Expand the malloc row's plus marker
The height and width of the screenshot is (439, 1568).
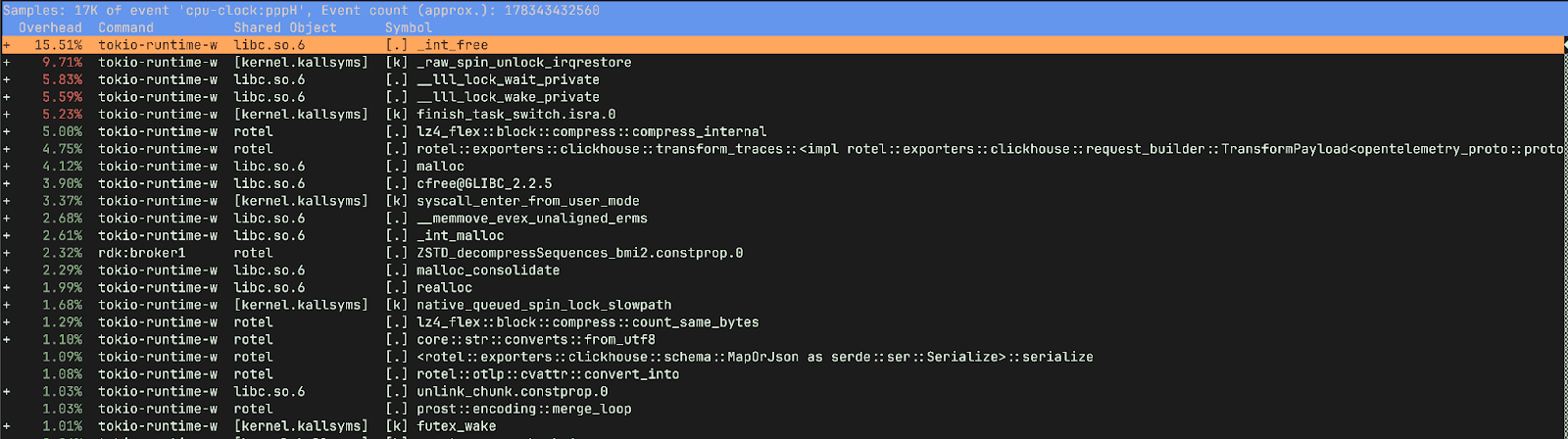pyautogui.click(x=7, y=167)
